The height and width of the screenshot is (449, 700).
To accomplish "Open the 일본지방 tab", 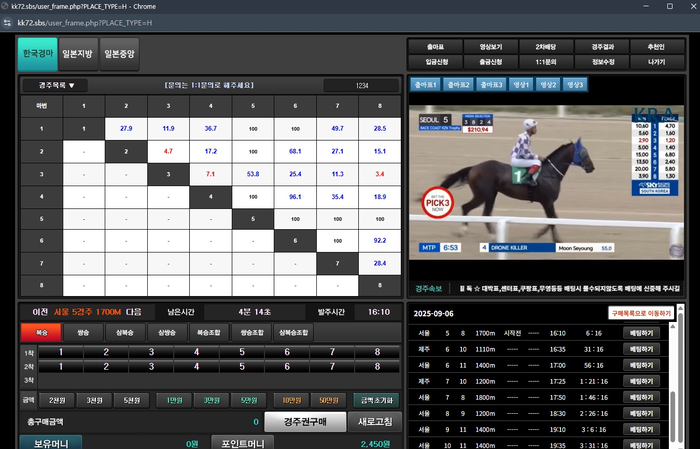I will point(77,54).
